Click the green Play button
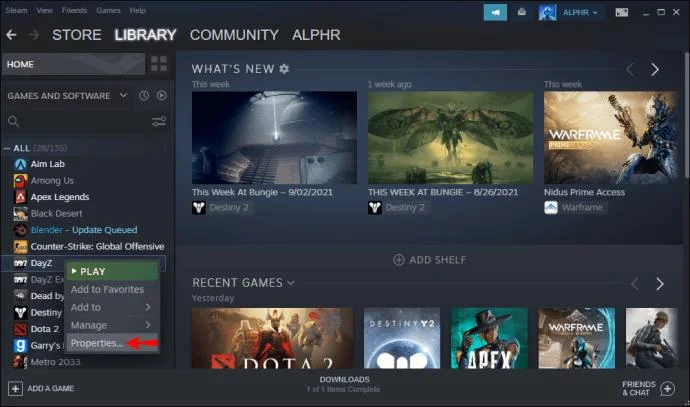The width and height of the screenshot is (690, 407). tap(112, 271)
